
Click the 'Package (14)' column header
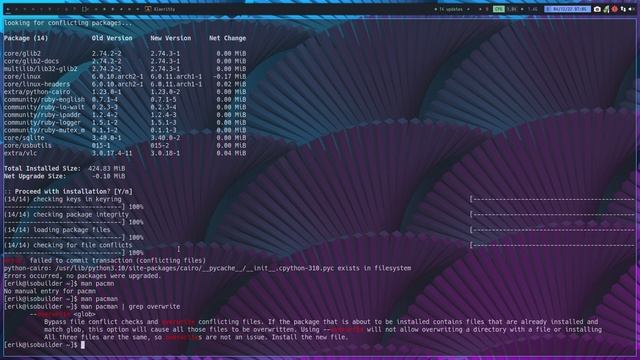(26, 38)
